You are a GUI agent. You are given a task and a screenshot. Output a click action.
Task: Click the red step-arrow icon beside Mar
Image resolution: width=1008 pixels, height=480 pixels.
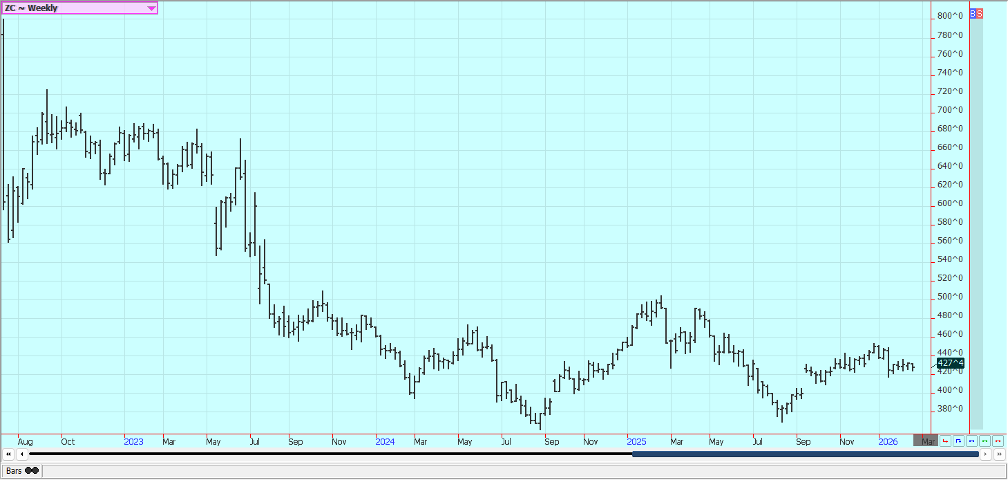point(945,440)
